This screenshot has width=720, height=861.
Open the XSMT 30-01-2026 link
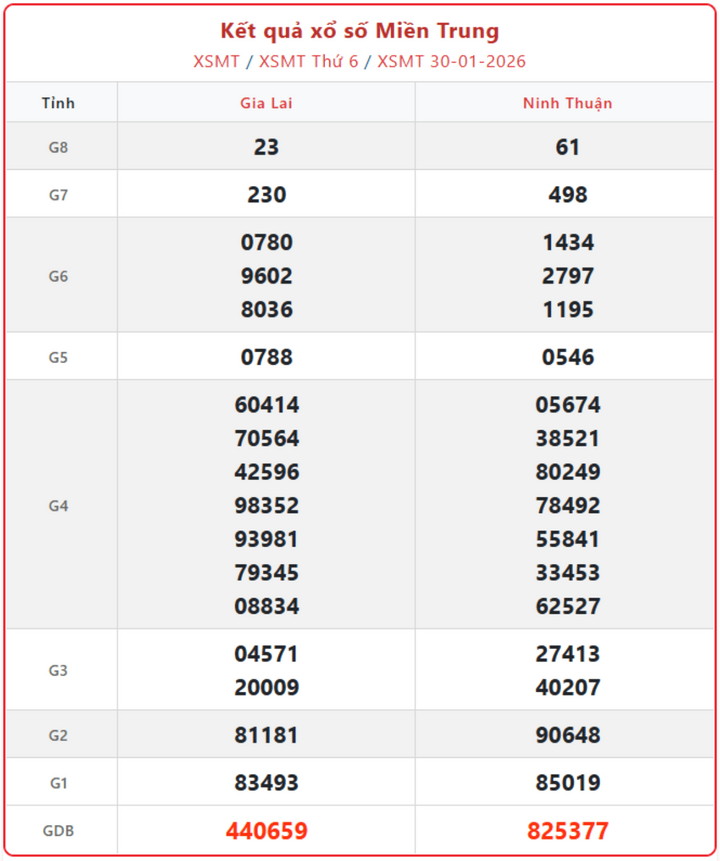pos(451,61)
